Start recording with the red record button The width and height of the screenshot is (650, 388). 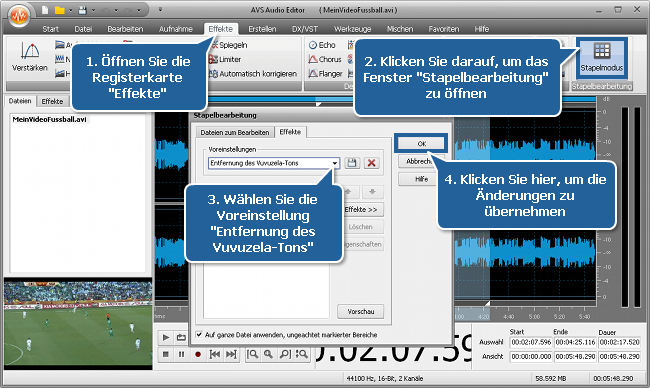click(x=198, y=354)
